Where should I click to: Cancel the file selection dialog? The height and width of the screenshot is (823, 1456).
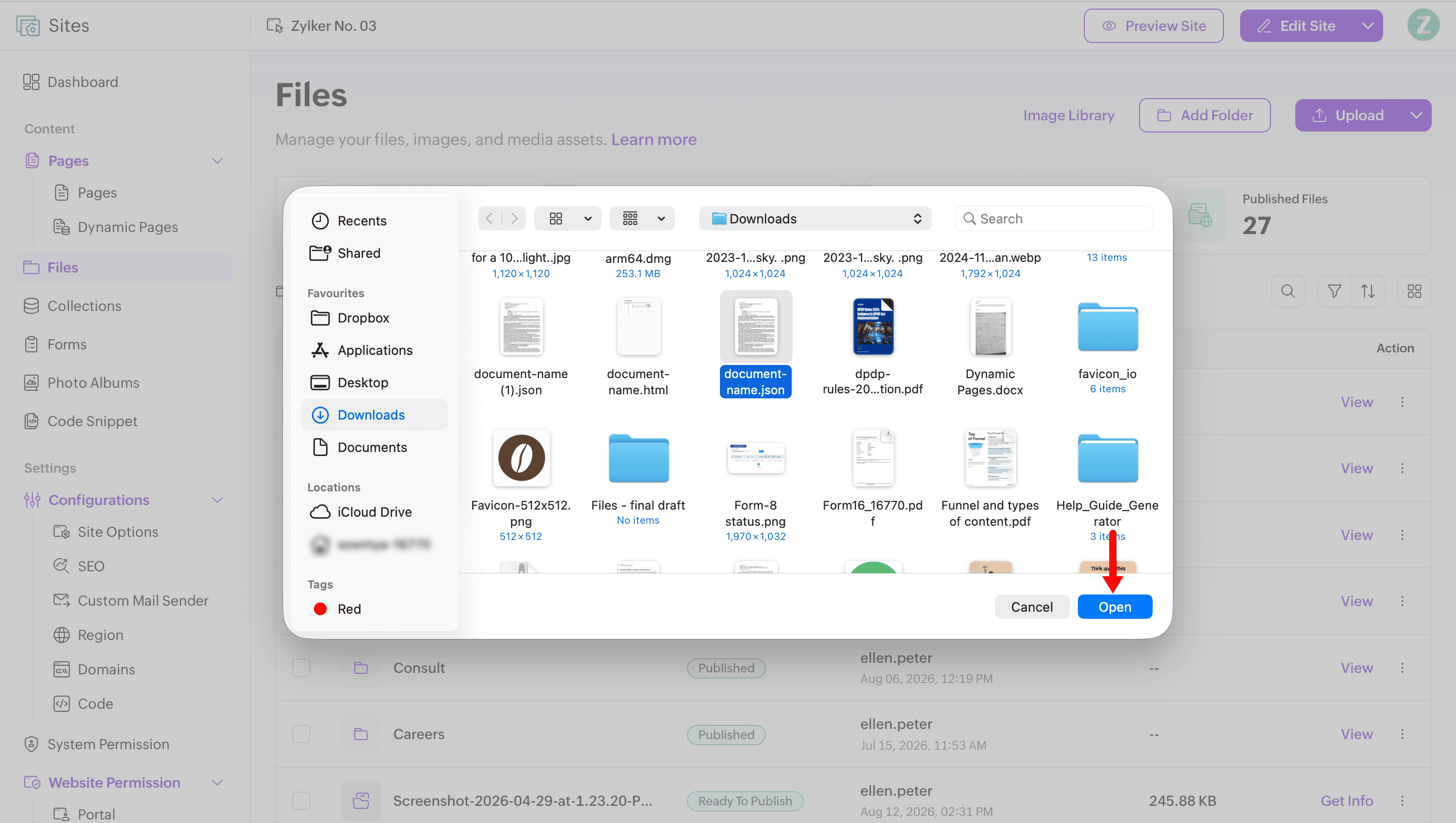(1031, 607)
